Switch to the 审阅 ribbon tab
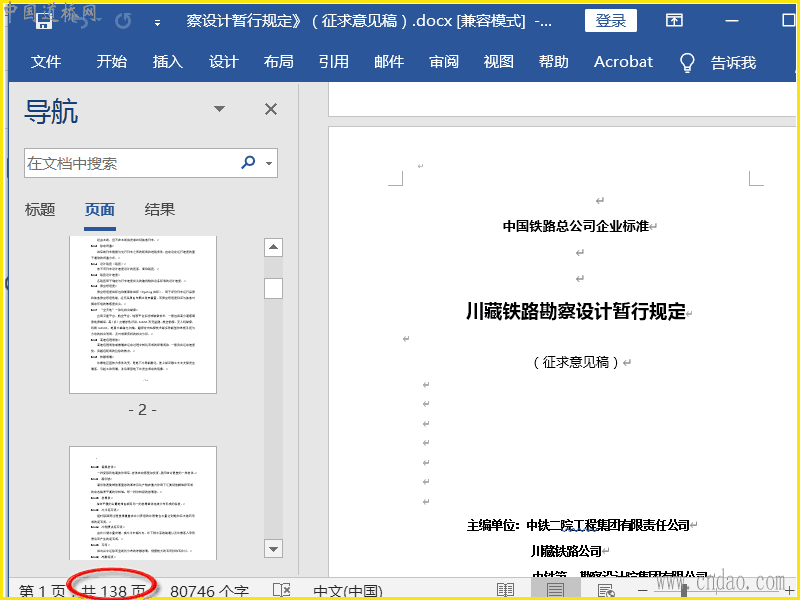 click(444, 62)
